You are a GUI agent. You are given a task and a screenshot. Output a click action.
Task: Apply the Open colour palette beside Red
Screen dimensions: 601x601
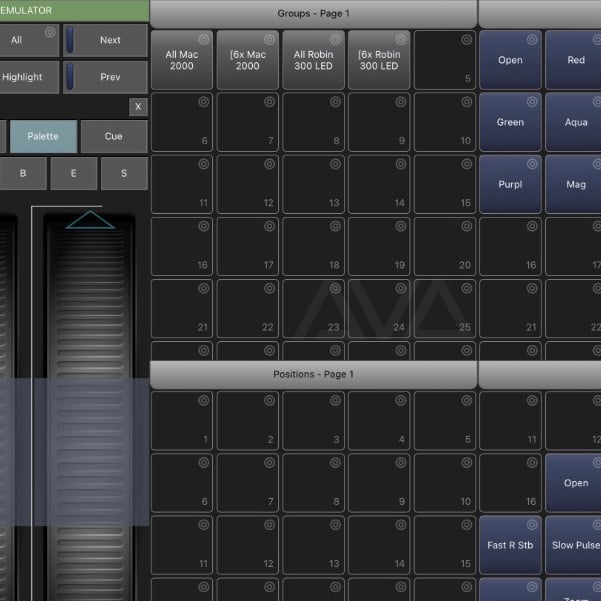510,60
